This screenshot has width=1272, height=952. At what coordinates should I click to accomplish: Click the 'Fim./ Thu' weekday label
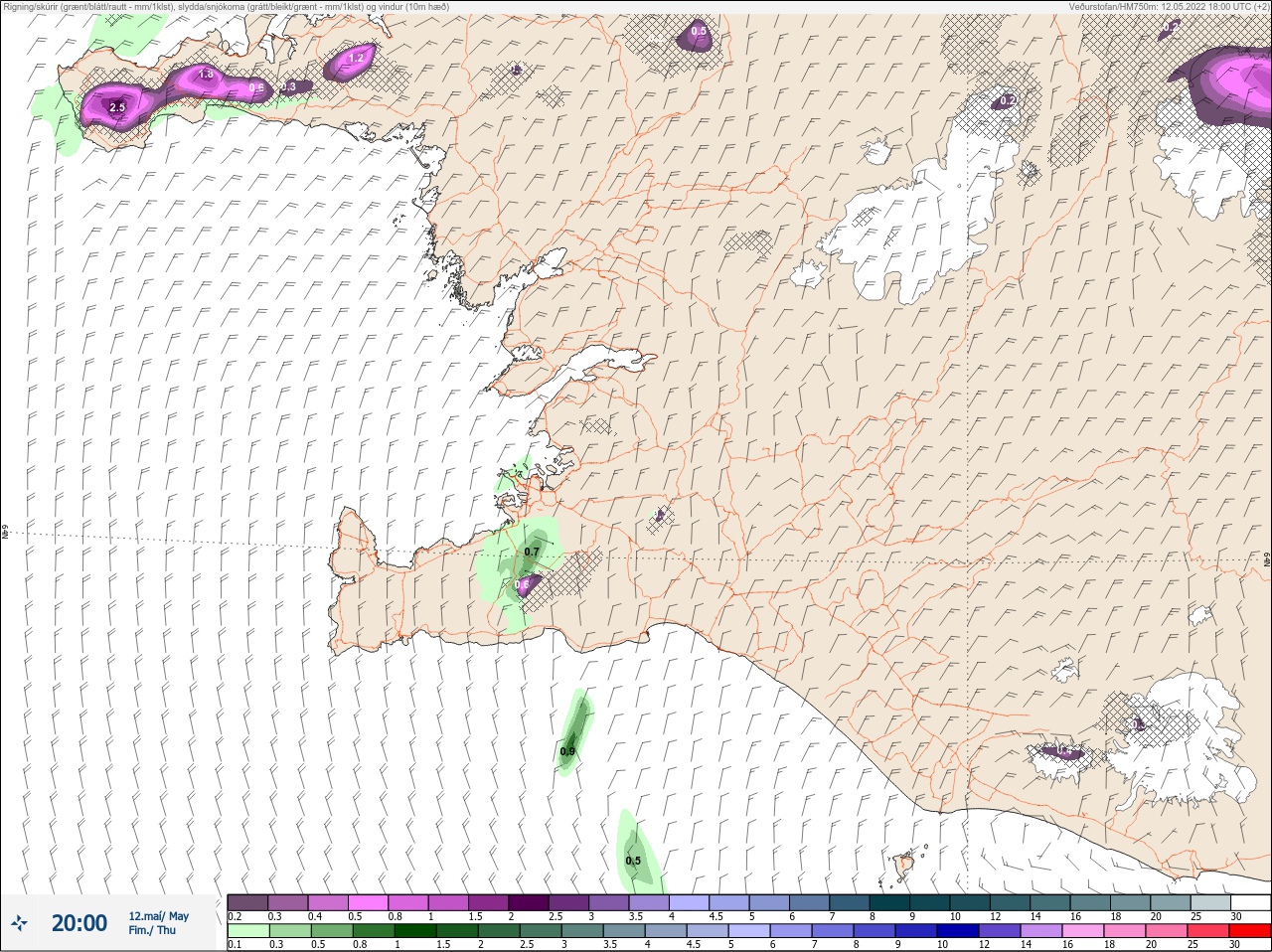(152, 930)
